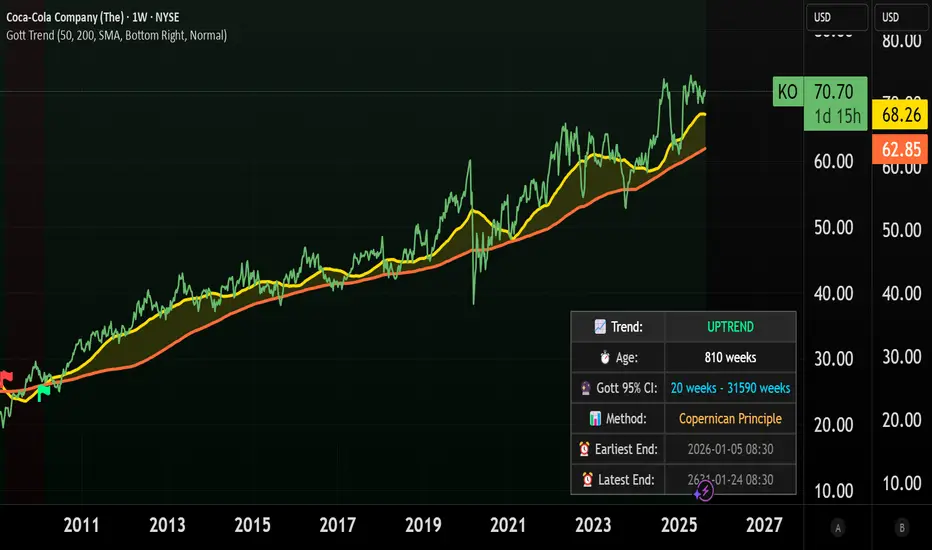Open the left USD currency selector
This screenshot has width=932, height=550.
836,17
